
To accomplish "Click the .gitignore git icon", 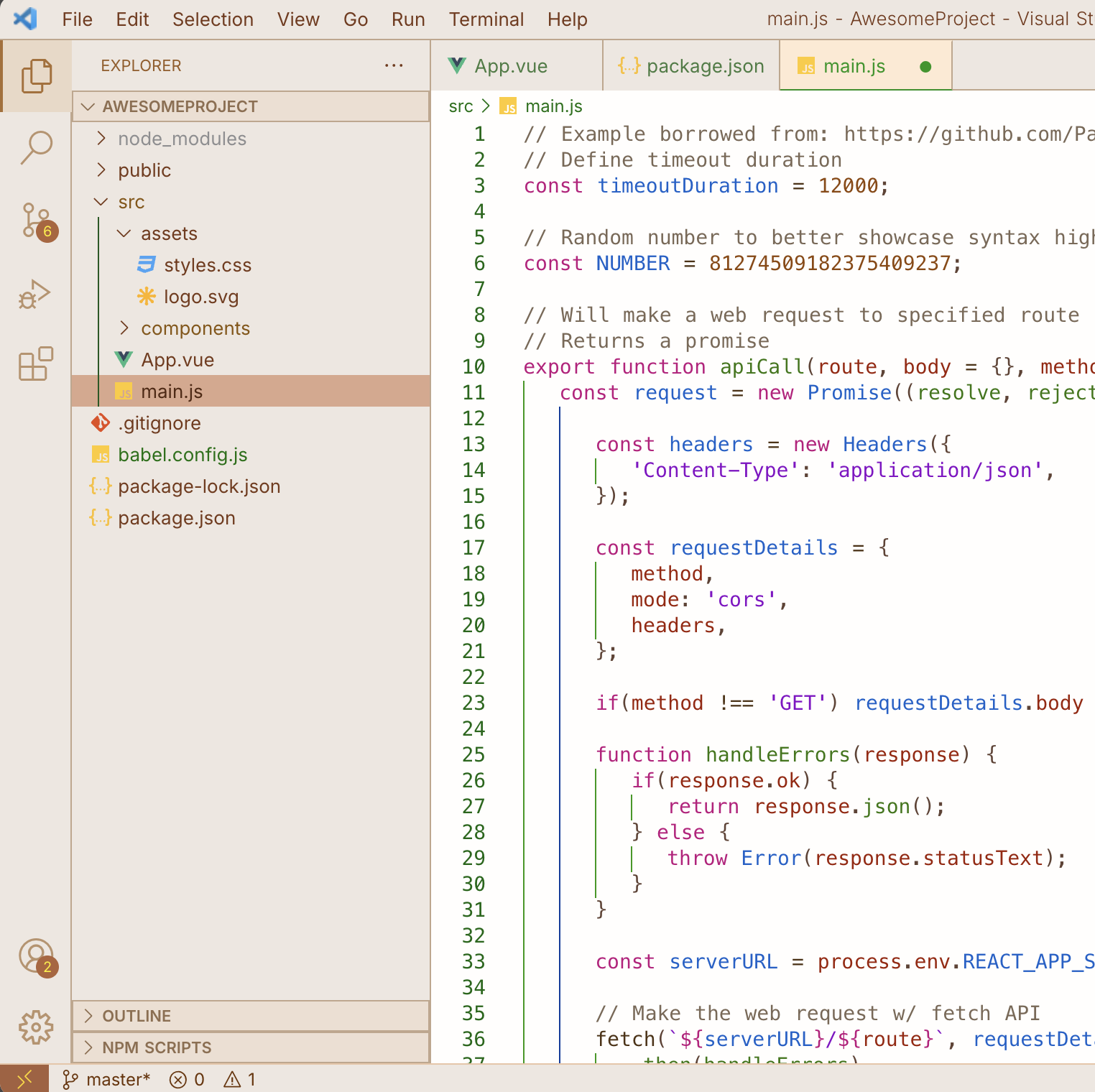I will 101,422.
